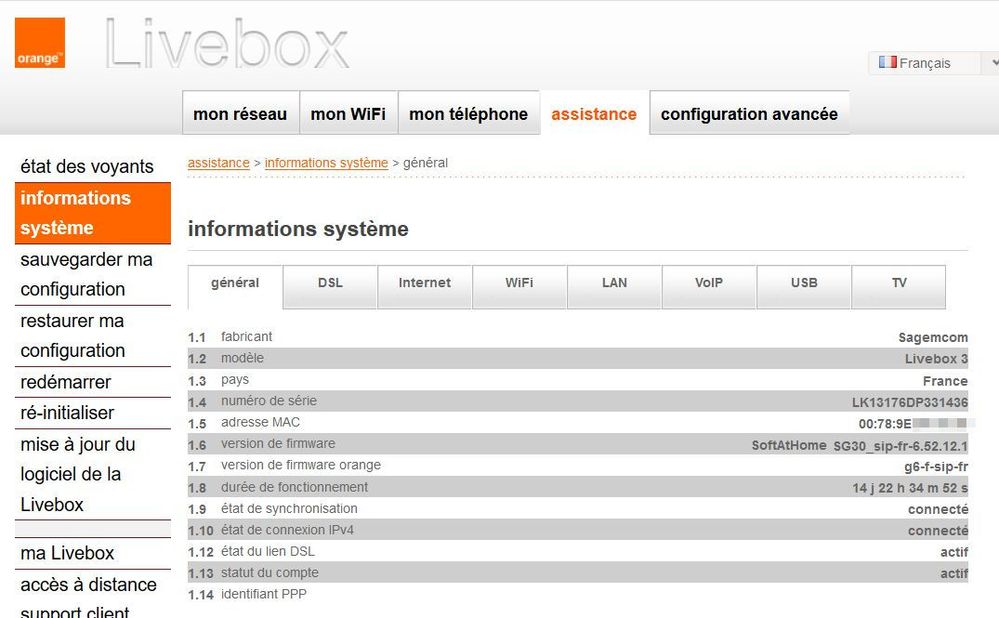The image size is (999, 618).
Task: Select informations système in sidebar
Action: coord(93,213)
